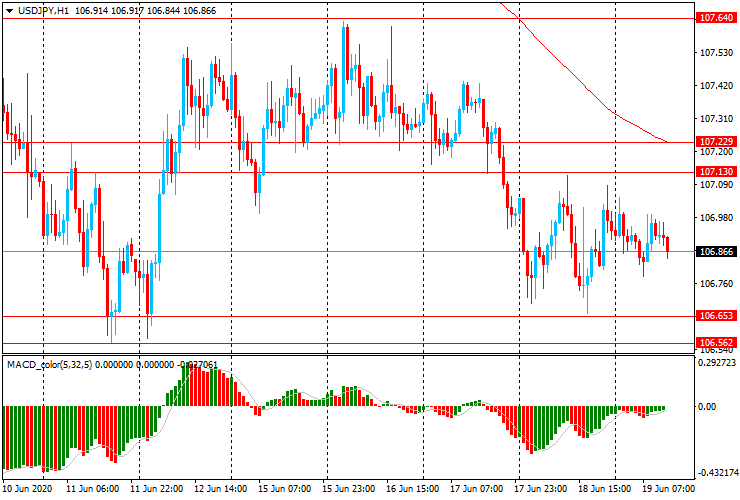Click the 0.00 zero level on MACD scale
This screenshot has width=740, height=500.
pos(707,407)
